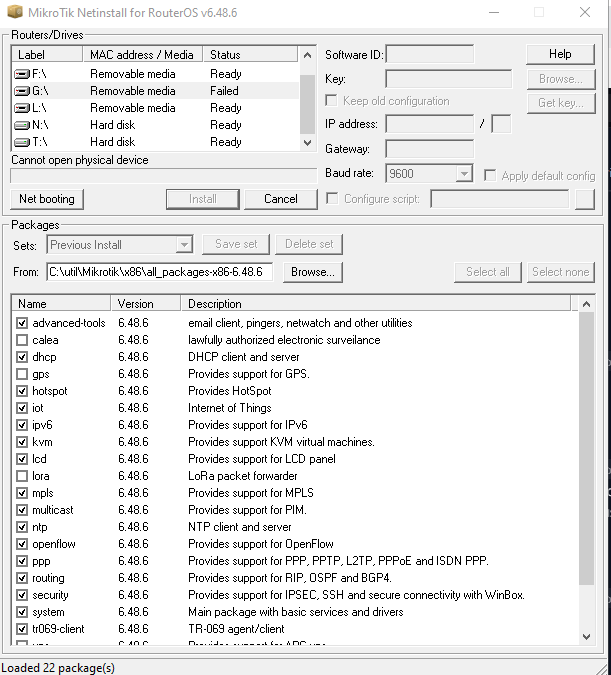Uncheck the ppp package
The width and height of the screenshot is (611, 675).
coord(22,561)
